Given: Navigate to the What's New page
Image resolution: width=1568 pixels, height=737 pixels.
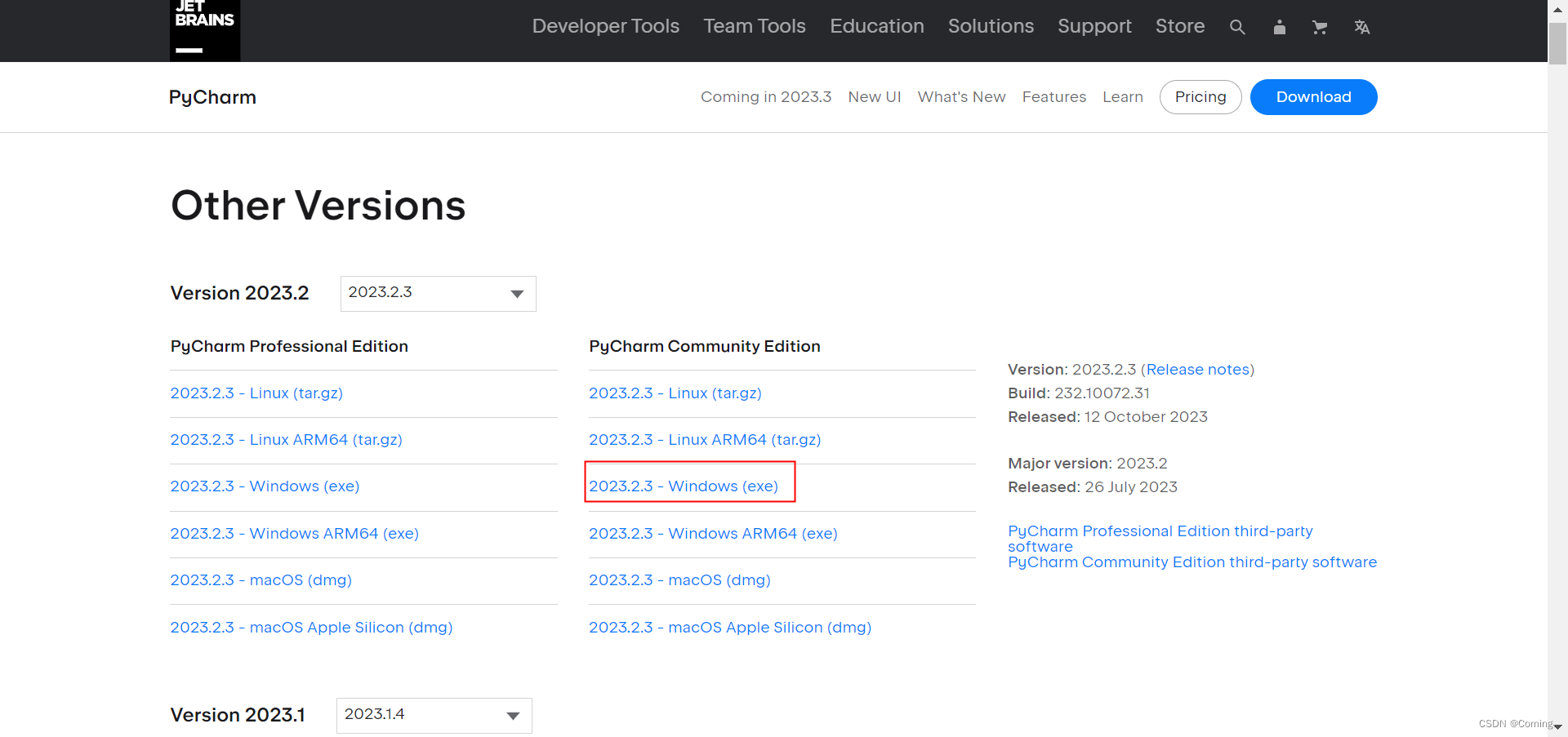Looking at the screenshot, I should pyautogui.click(x=961, y=96).
